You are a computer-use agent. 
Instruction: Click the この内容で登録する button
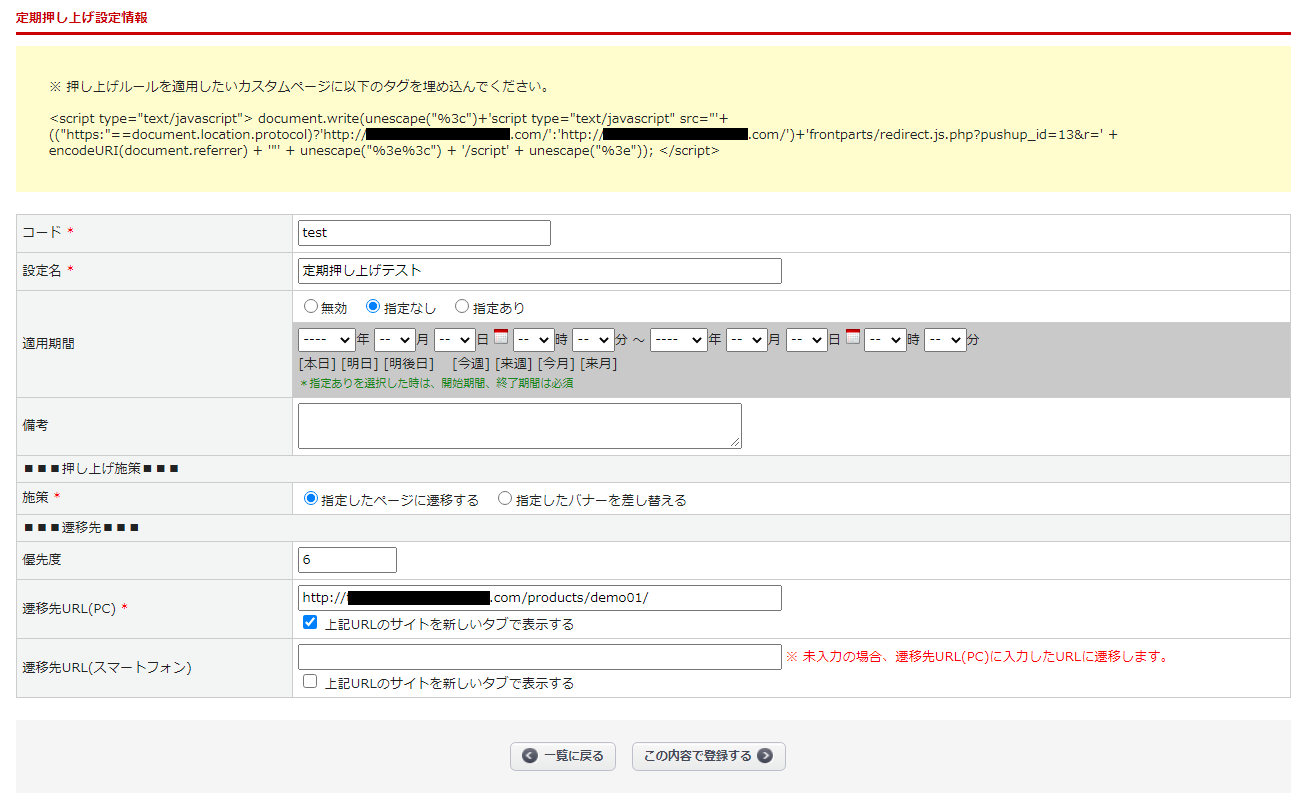pyautogui.click(x=708, y=756)
